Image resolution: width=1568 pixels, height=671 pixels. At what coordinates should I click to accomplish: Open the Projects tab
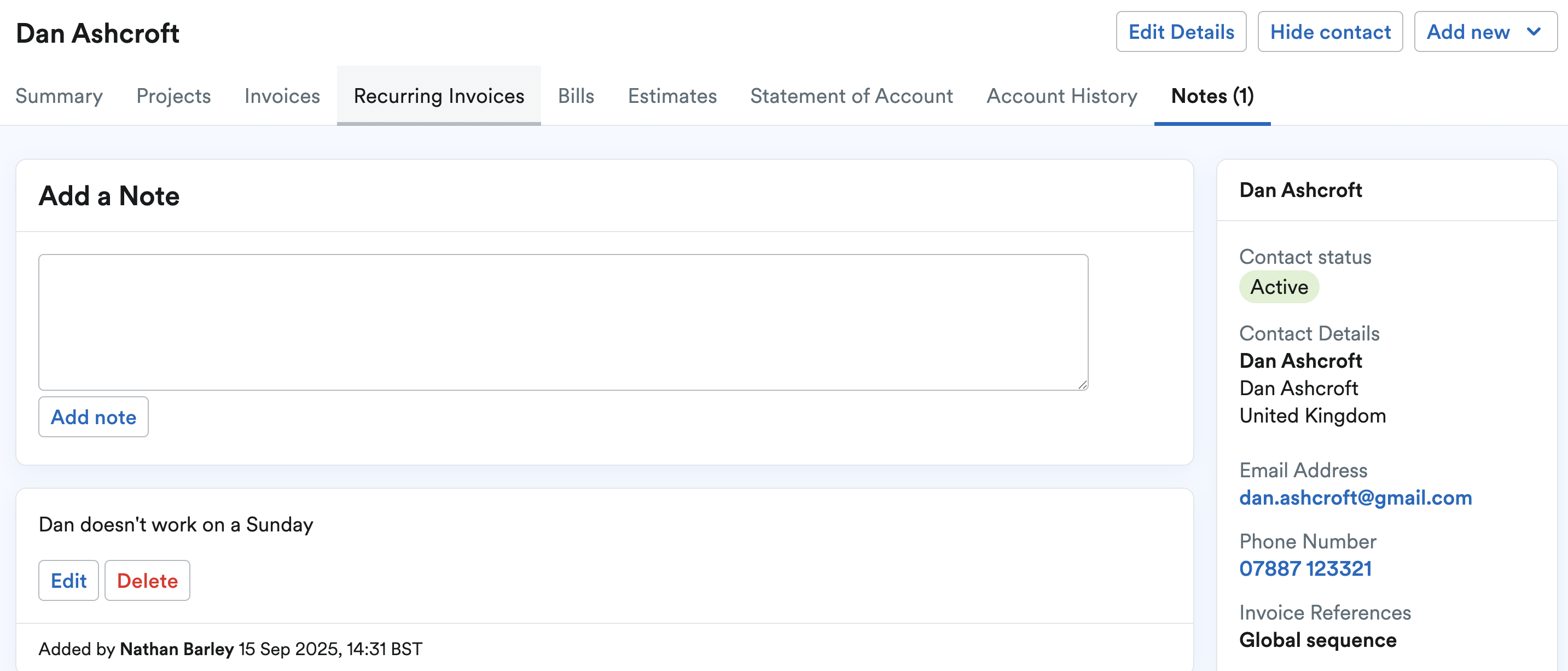pos(173,96)
